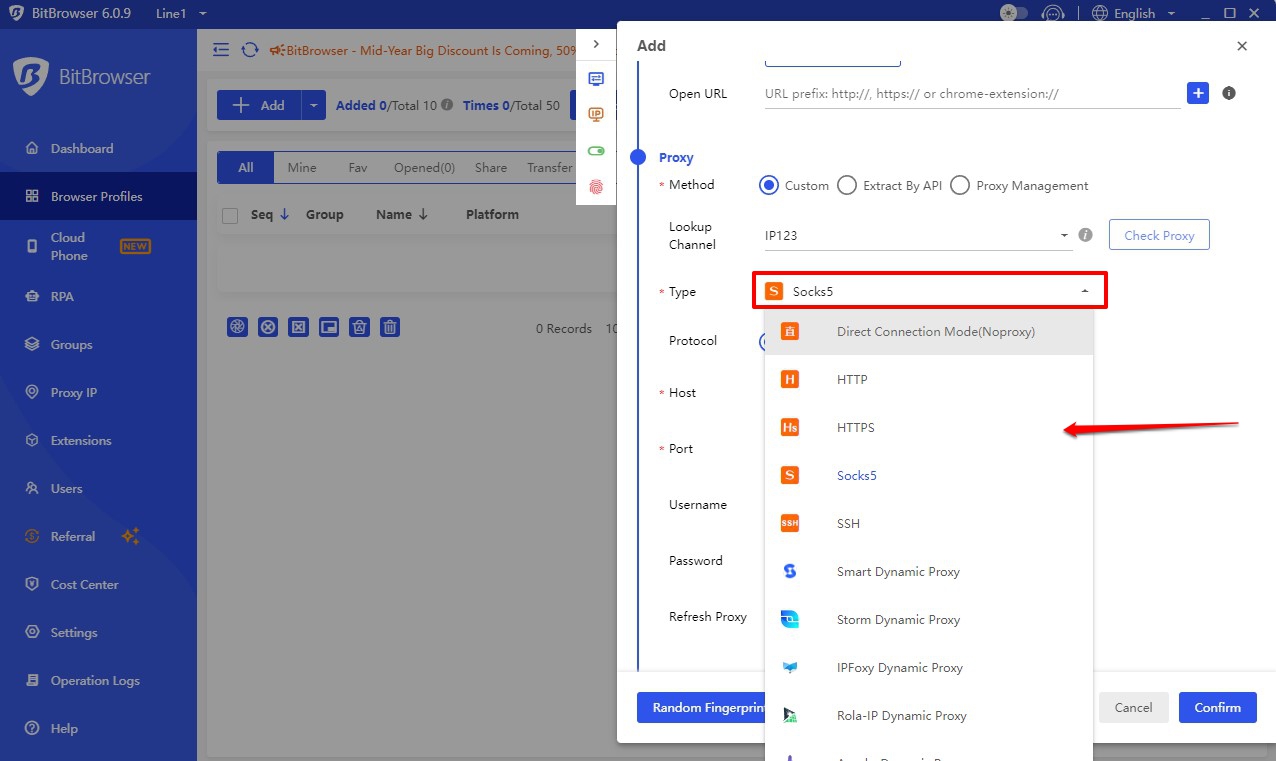Open the dropdown arrow beside Add button

coord(313,105)
